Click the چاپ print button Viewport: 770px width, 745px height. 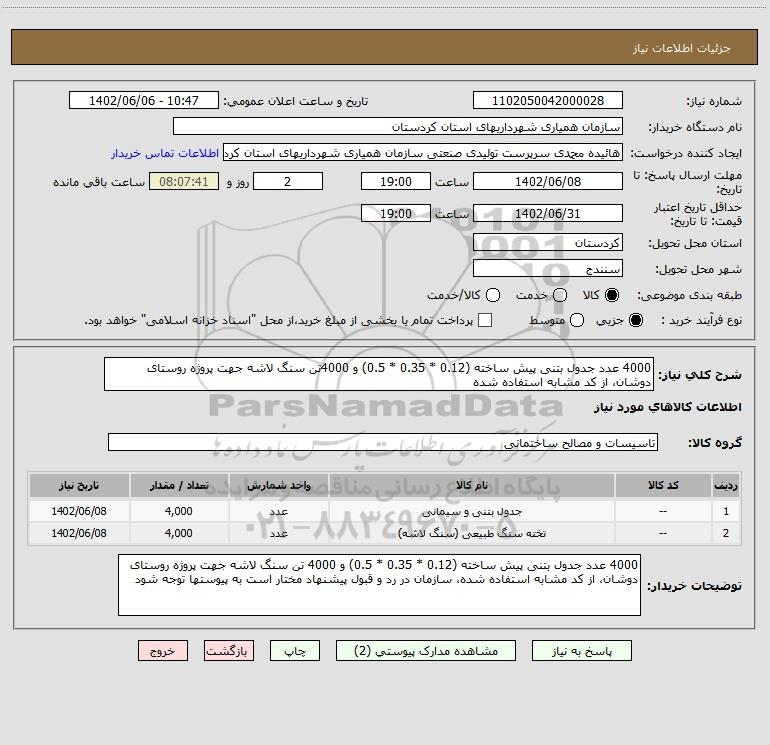tap(295, 651)
